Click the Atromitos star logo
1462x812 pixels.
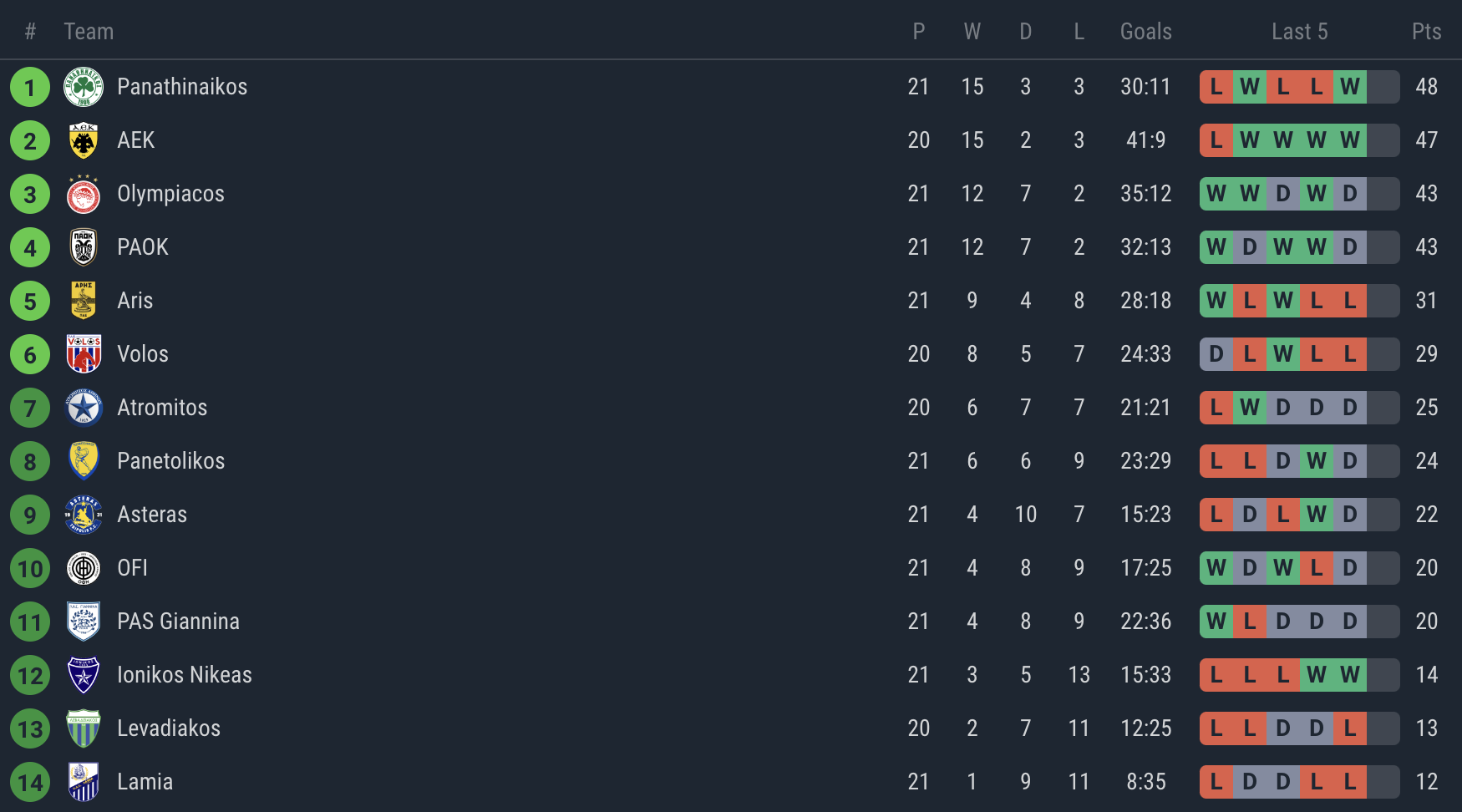pos(84,408)
